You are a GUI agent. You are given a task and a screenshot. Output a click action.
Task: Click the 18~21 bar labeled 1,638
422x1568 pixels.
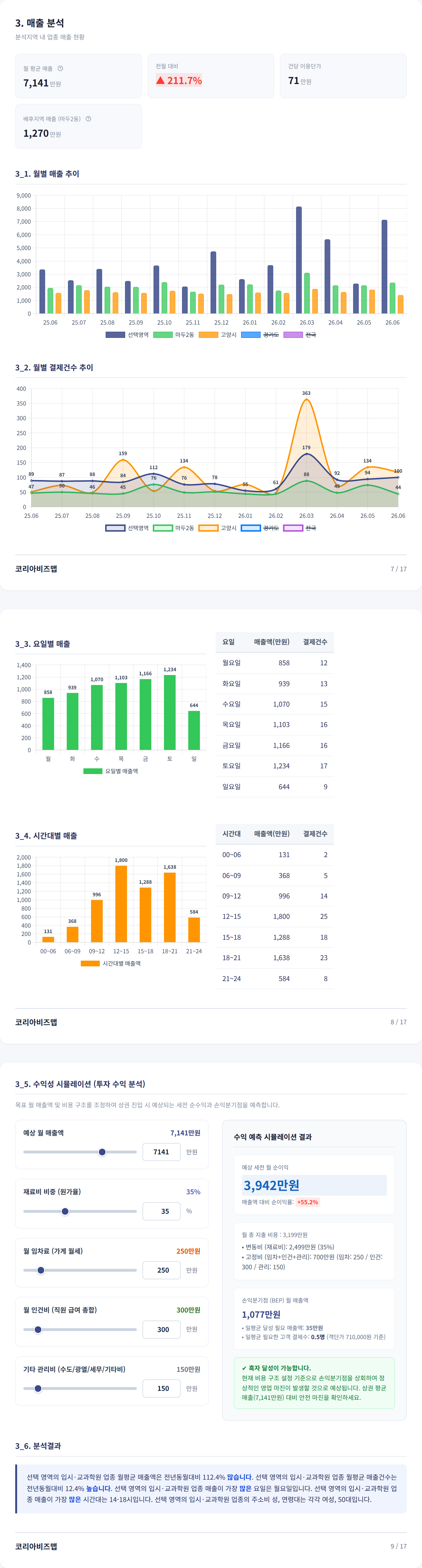tap(170, 907)
